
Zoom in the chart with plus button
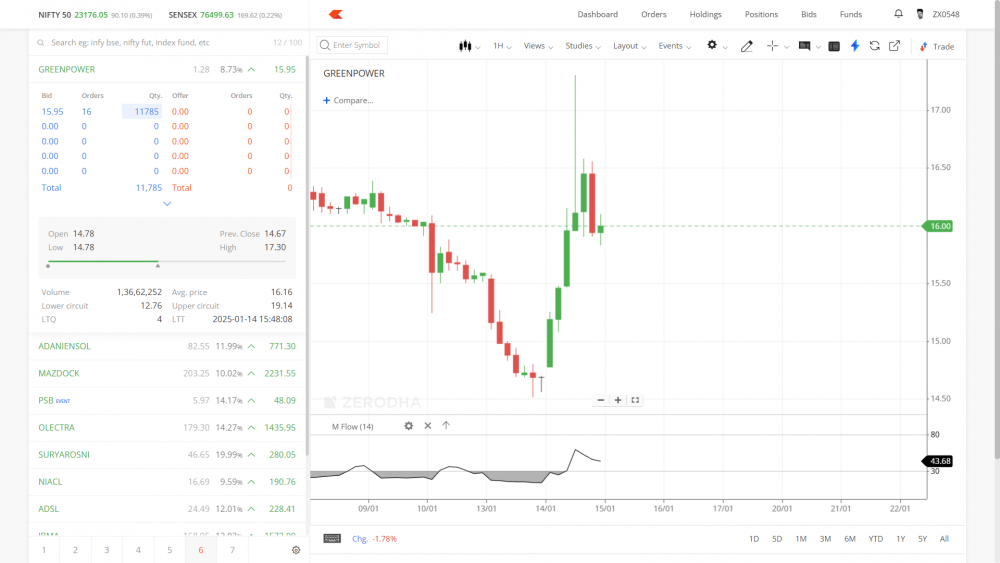click(617, 400)
